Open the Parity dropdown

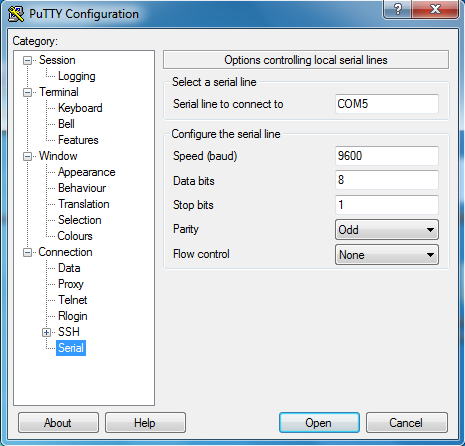point(387,230)
